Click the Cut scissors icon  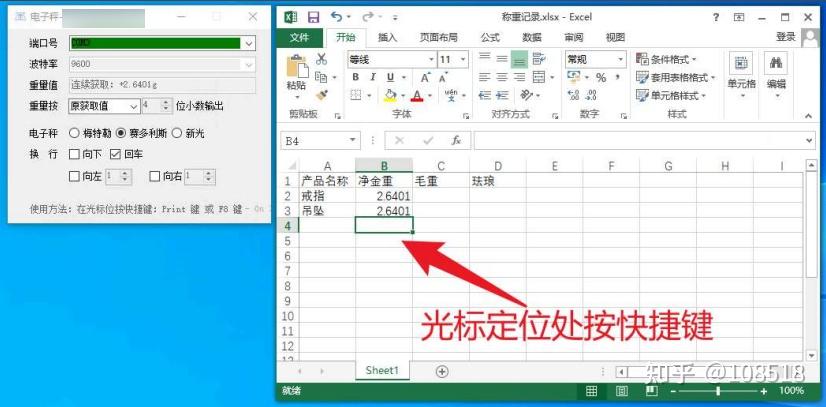tap(321, 58)
